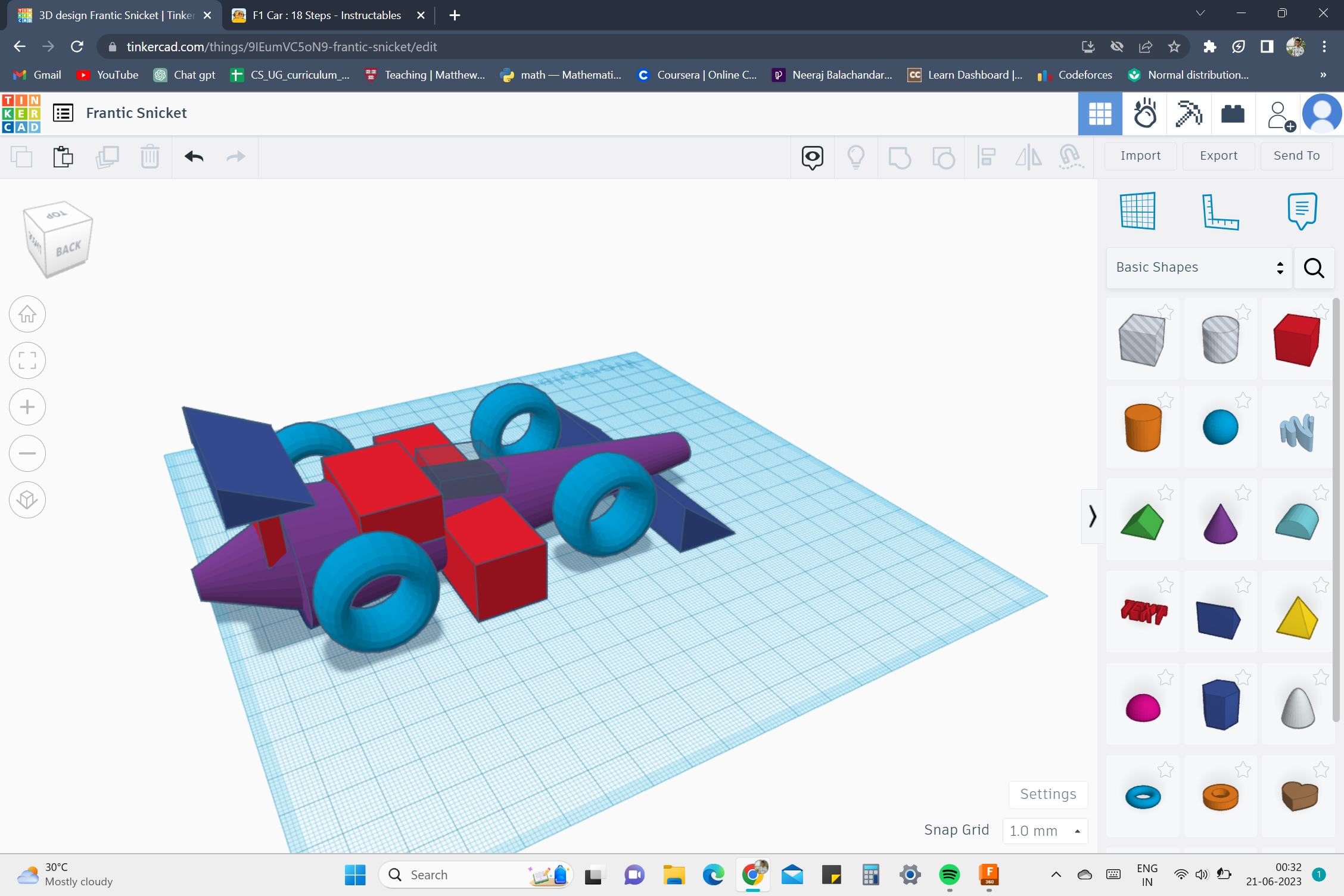Image resolution: width=1344 pixels, height=896 pixels.
Task: Open the Notes tool
Action: (x=1301, y=210)
